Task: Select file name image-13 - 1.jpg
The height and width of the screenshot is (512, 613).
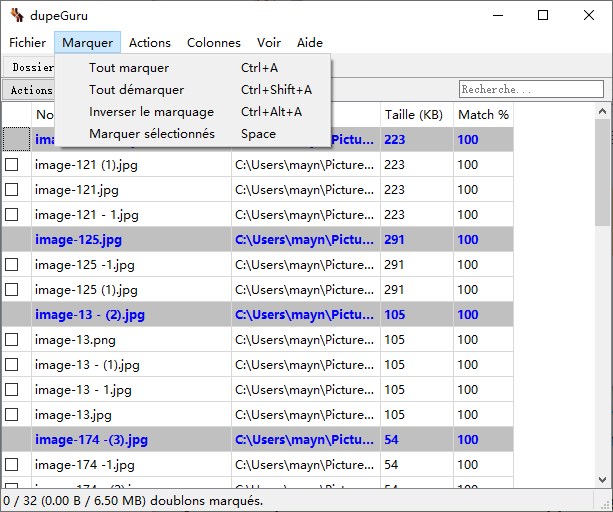Action: 83,390
